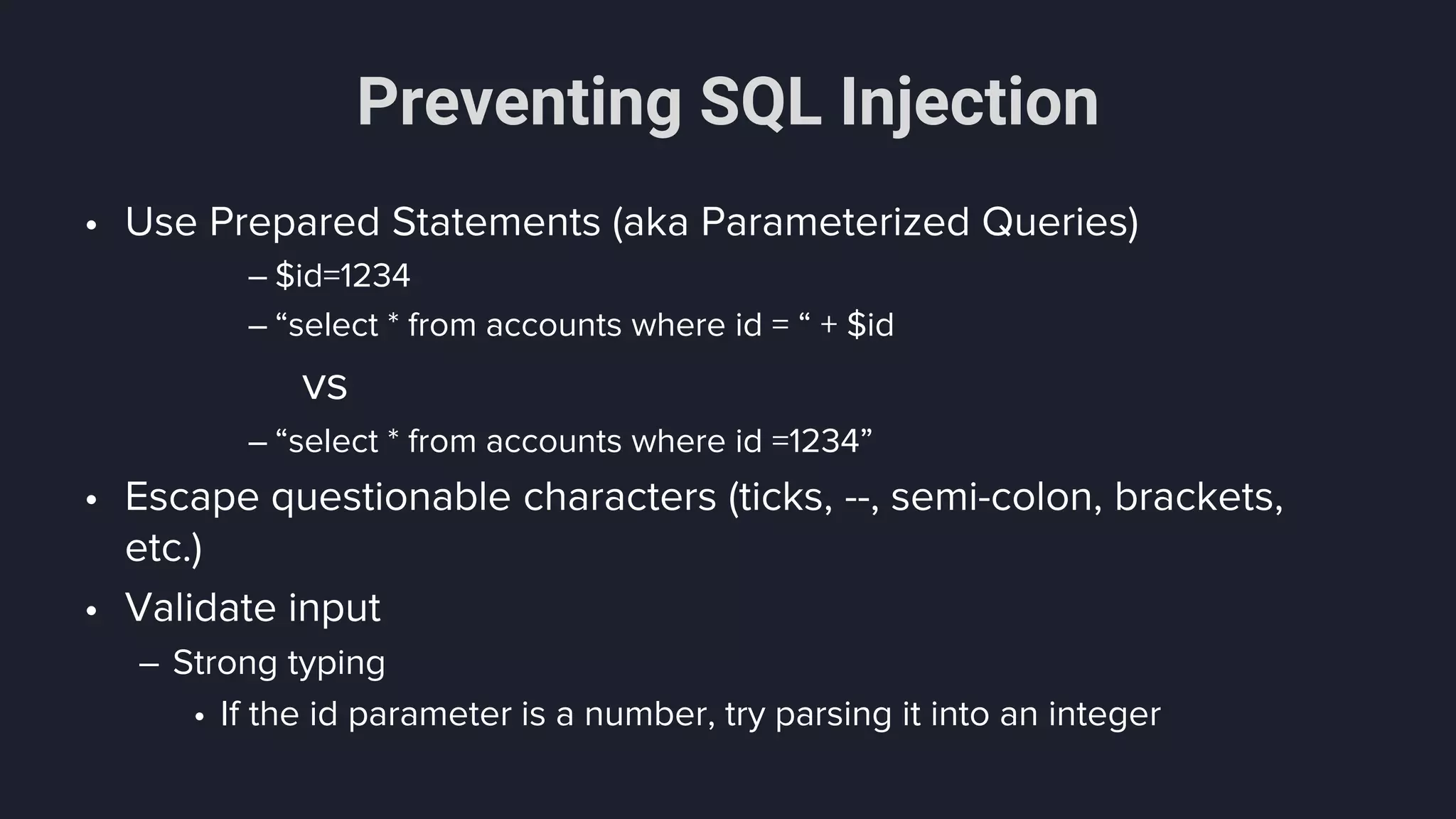Click the bullet dot before 'Validate input'
Image resolution: width=1456 pixels, height=819 pixels.
(90, 611)
